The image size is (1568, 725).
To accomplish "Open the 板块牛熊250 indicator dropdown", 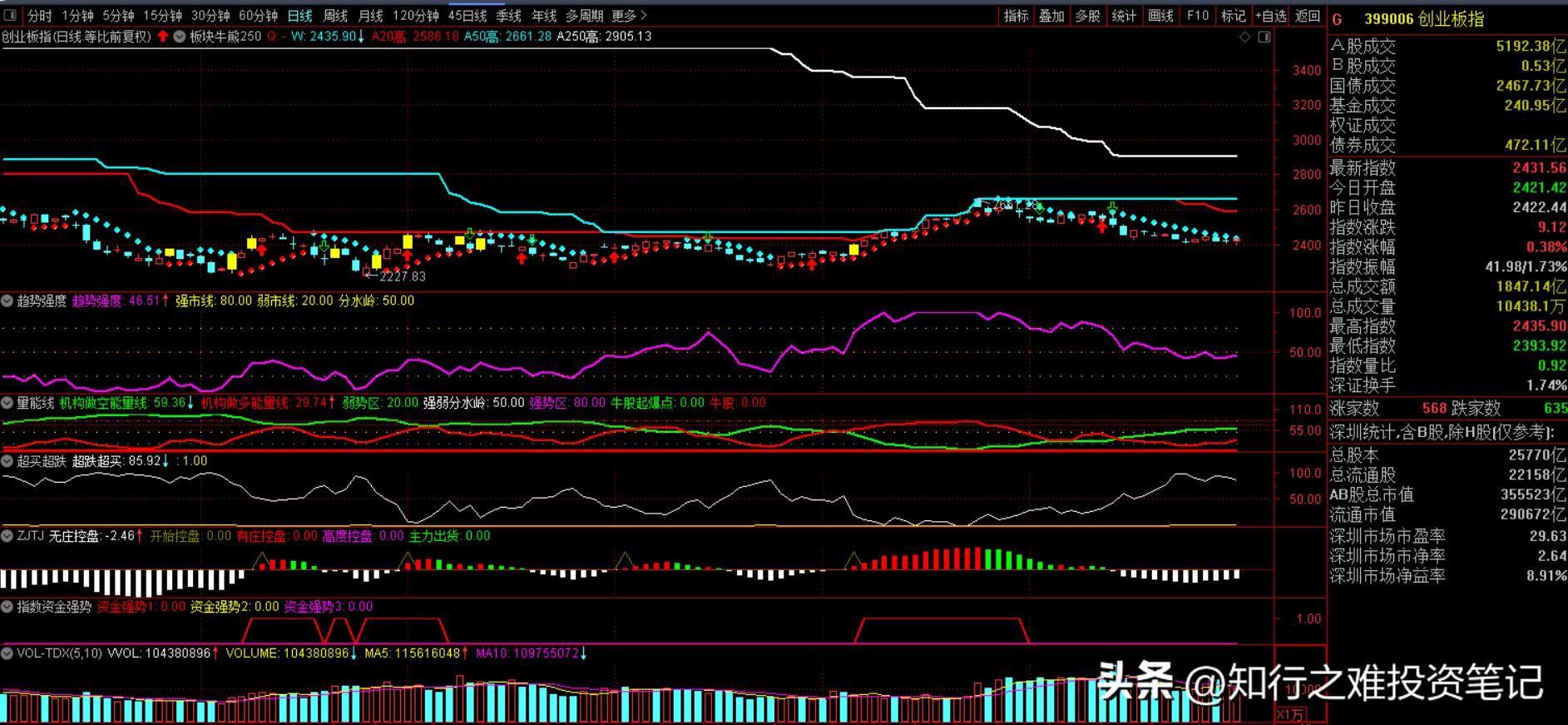I will coord(179,37).
